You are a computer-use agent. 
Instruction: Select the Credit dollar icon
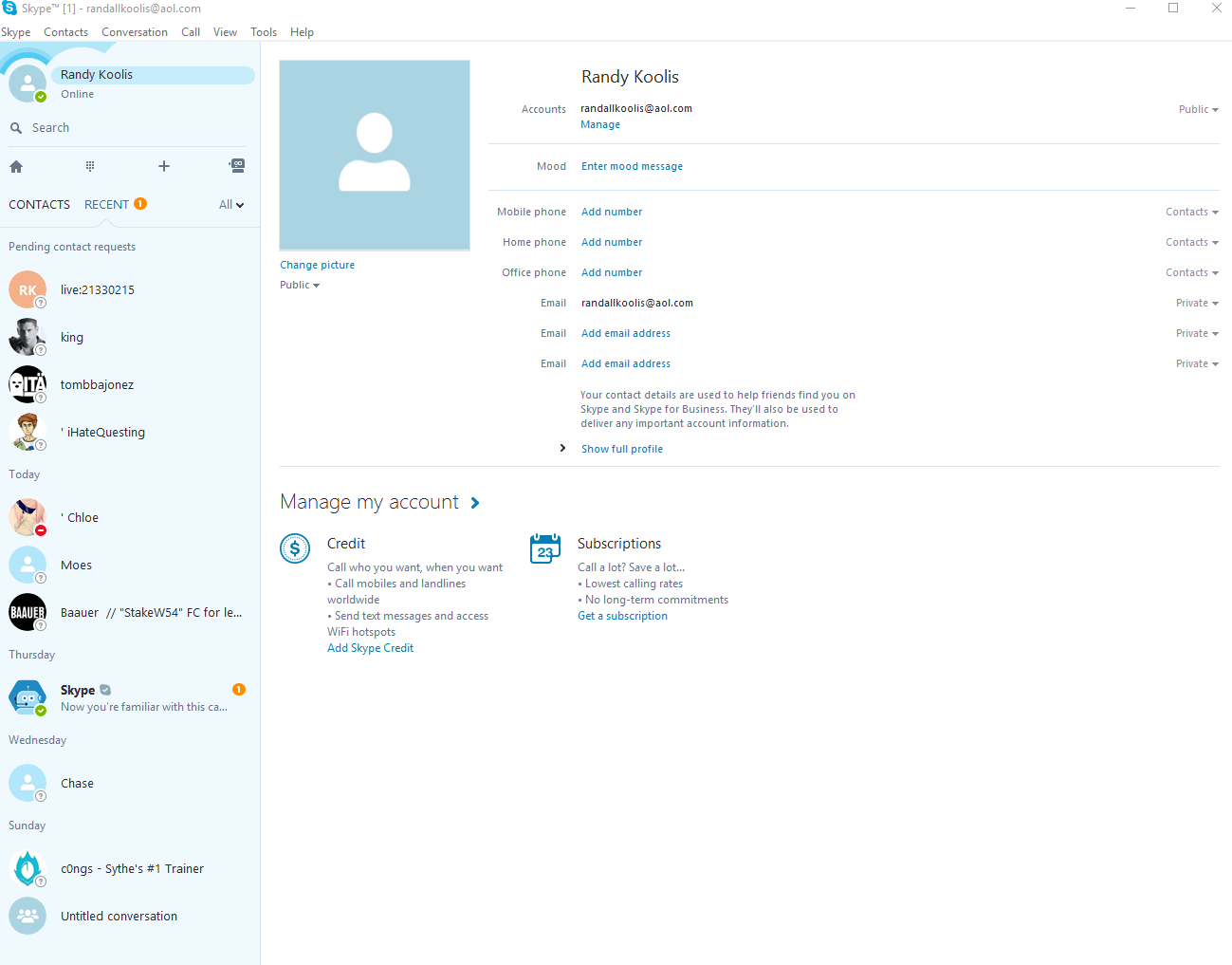tap(295, 548)
